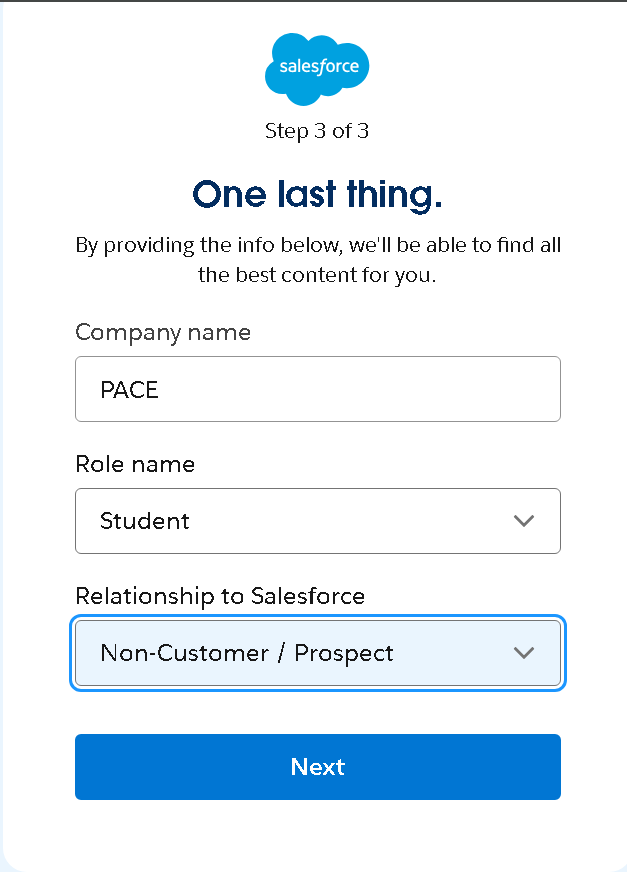627x872 pixels.
Task: Click the PACE text in Company field
Action: [x=128, y=389]
